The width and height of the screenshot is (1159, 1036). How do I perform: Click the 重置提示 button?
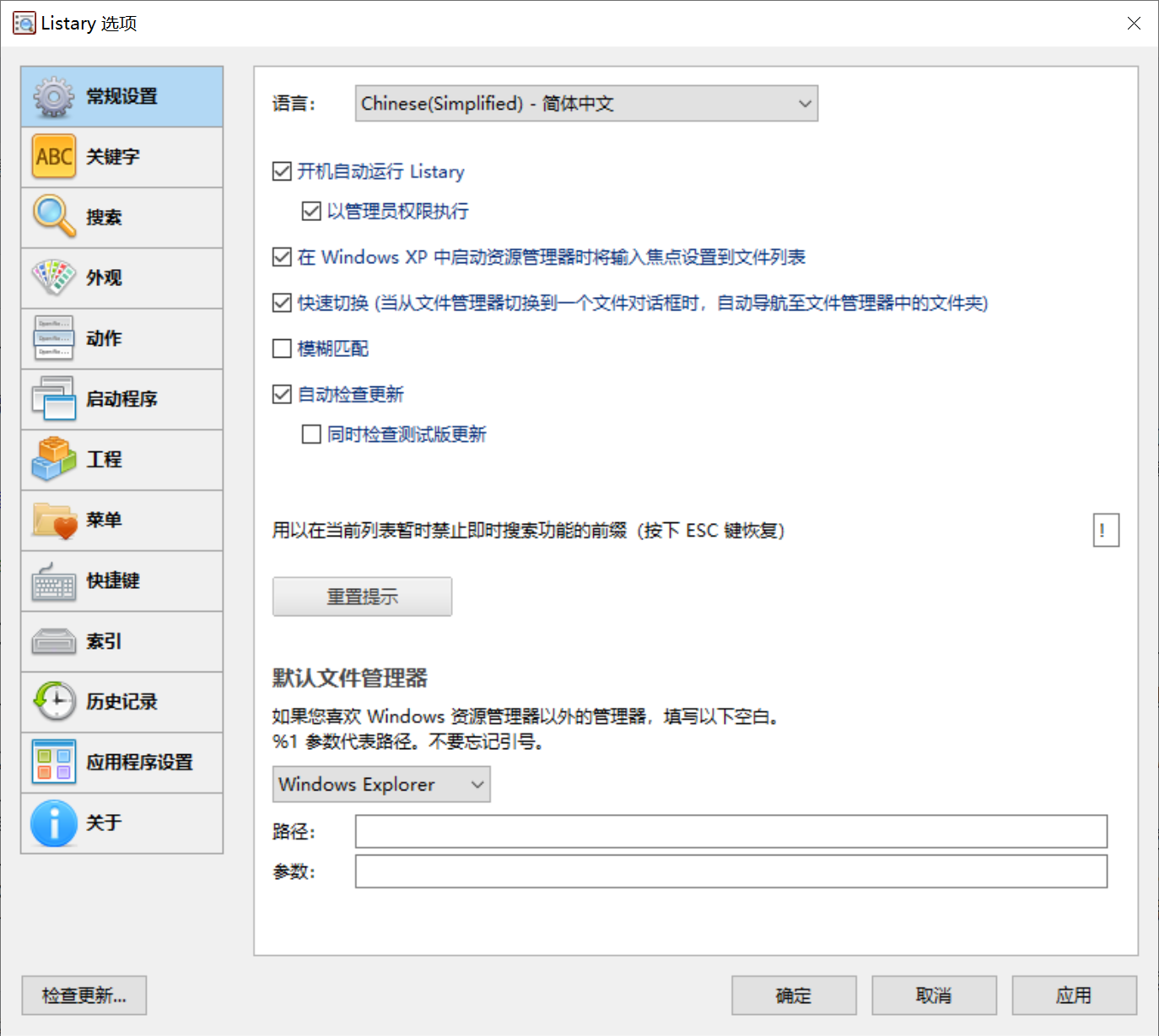(362, 596)
